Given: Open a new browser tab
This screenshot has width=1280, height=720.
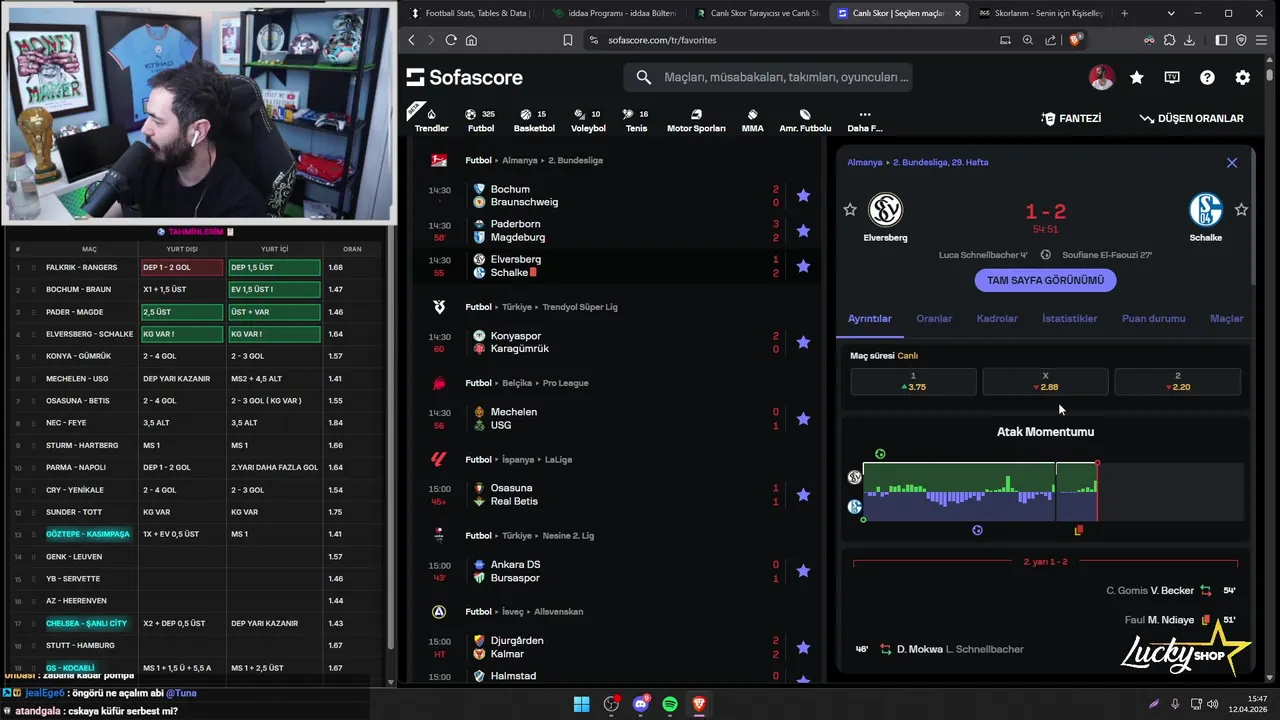Looking at the screenshot, I should tap(1124, 13).
